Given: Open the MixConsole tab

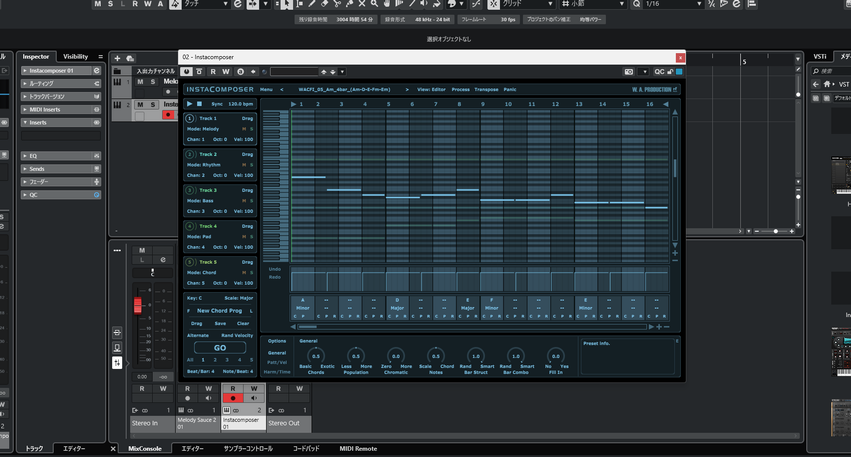Looking at the screenshot, I should pos(145,449).
